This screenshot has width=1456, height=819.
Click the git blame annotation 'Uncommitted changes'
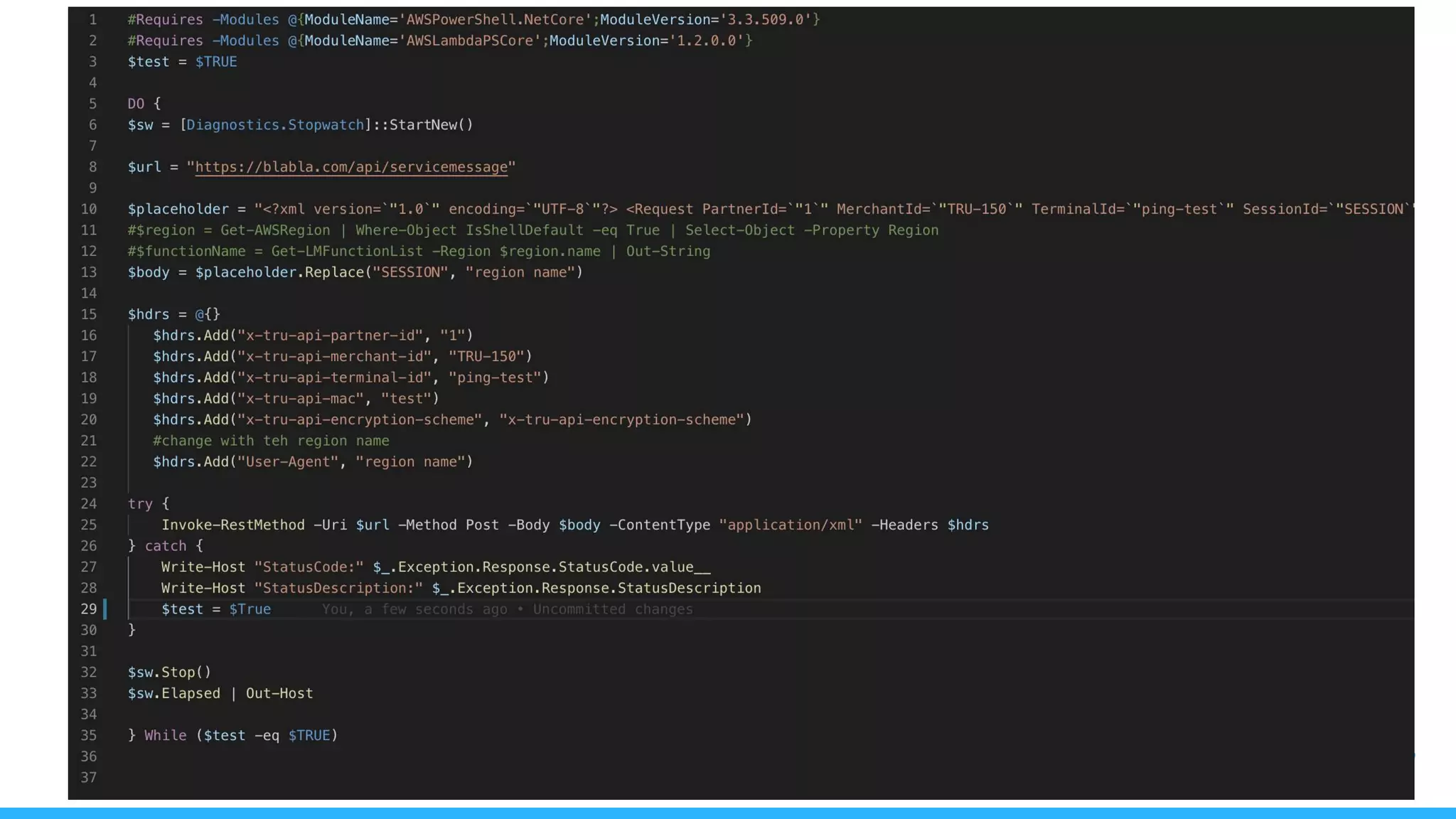click(612, 609)
